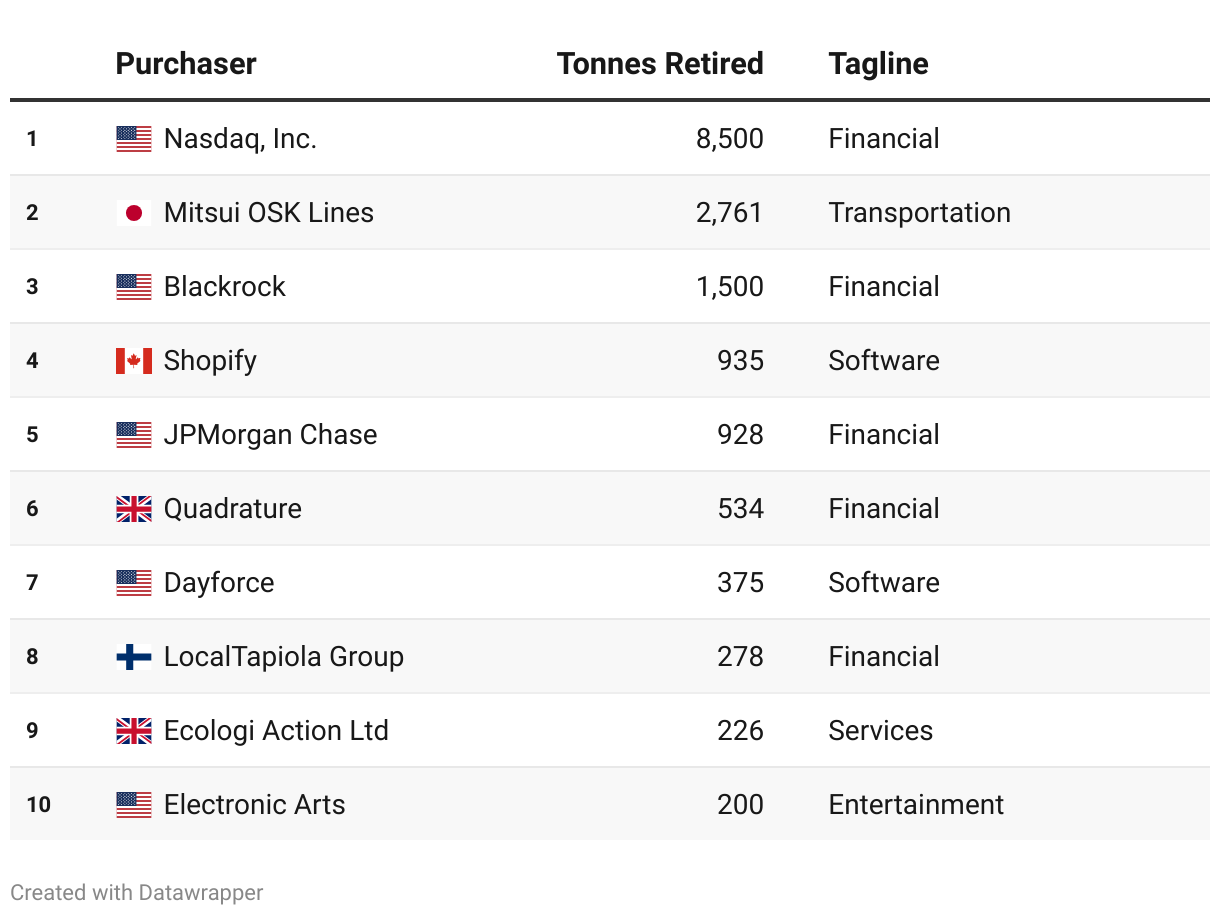Viewport: 1220px width, 916px height.
Task: Click the Purchaser column header
Action: [186, 64]
